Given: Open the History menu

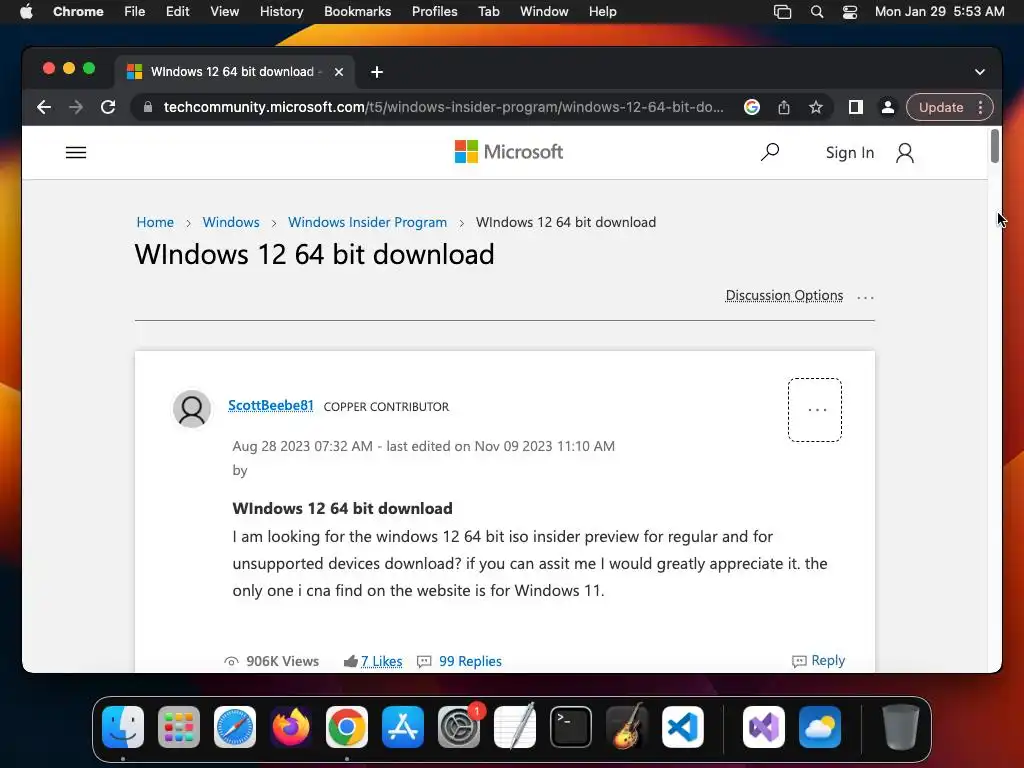Looking at the screenshot, I should [281, 12].
